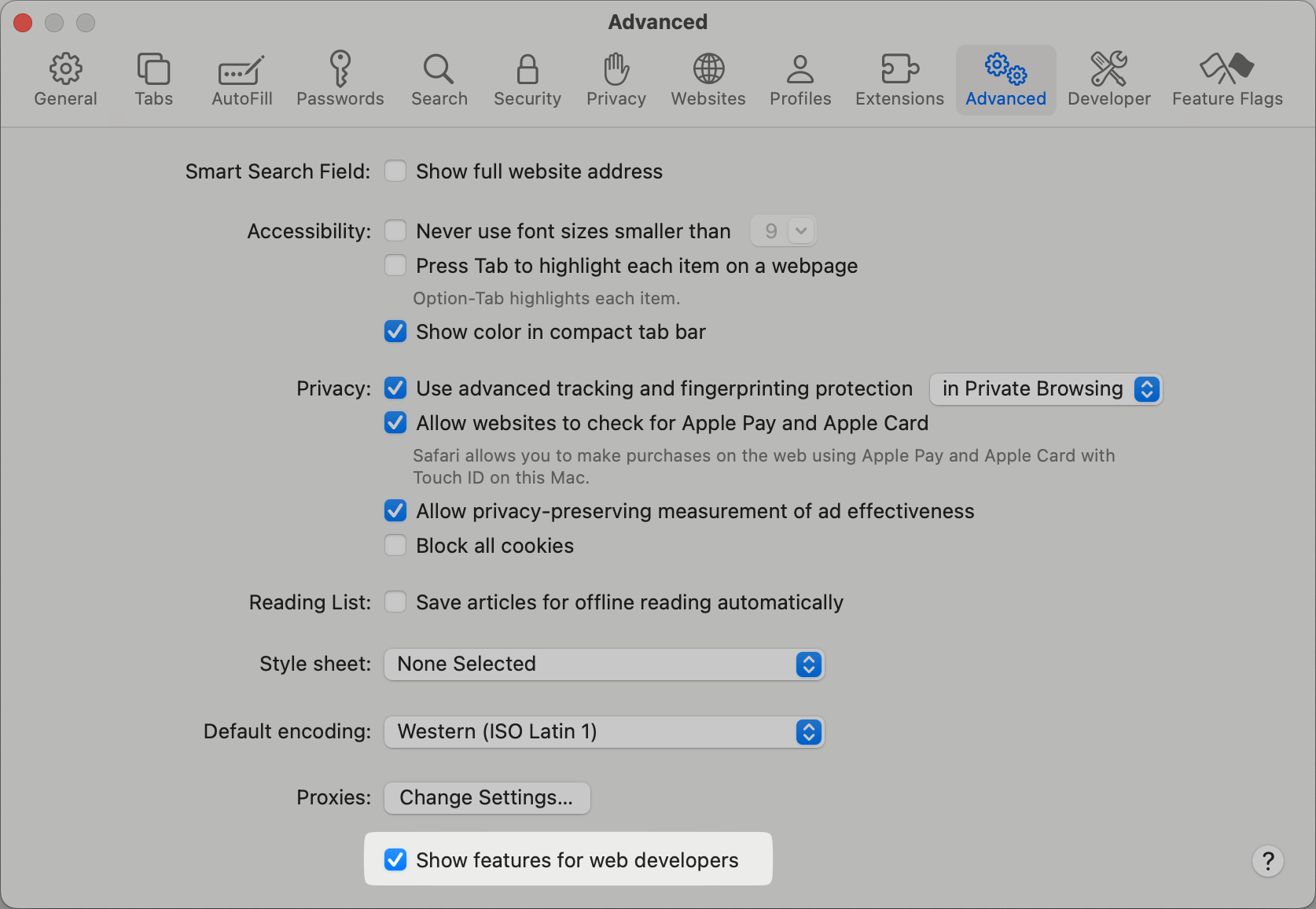Click the Change Settings proxies button
This screenshot has width=1316, height=909.
click(487, 798)
